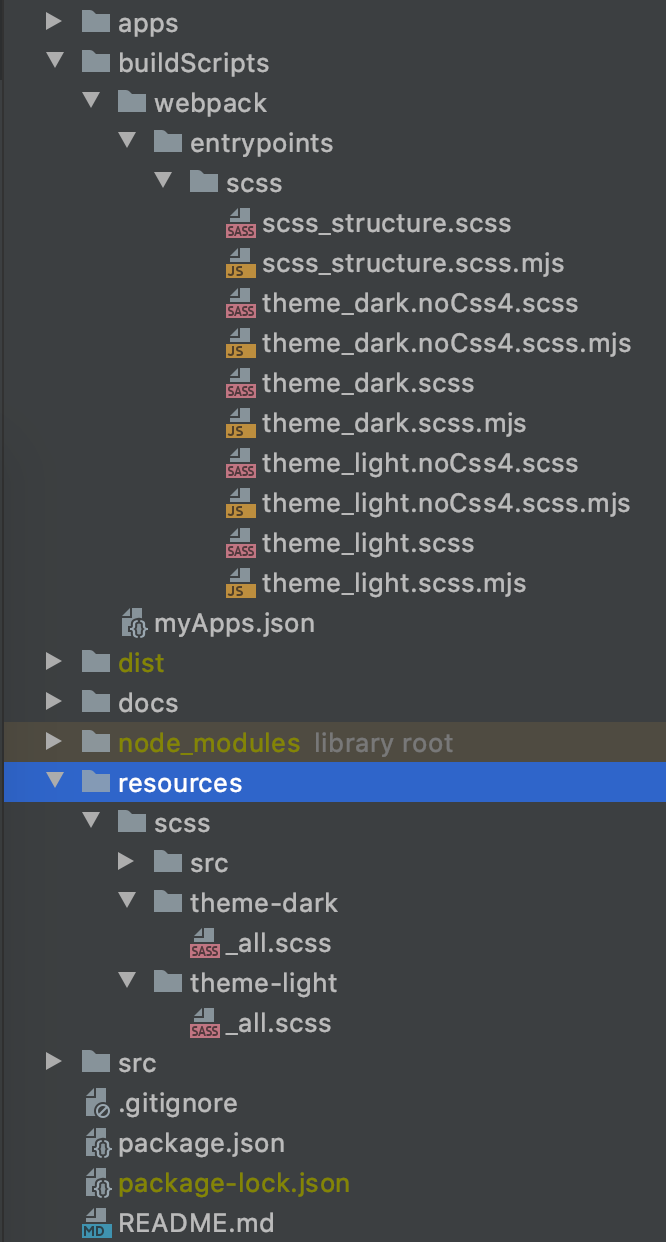Select theme_light.scss.mjs file name

(x=394, y=583)
